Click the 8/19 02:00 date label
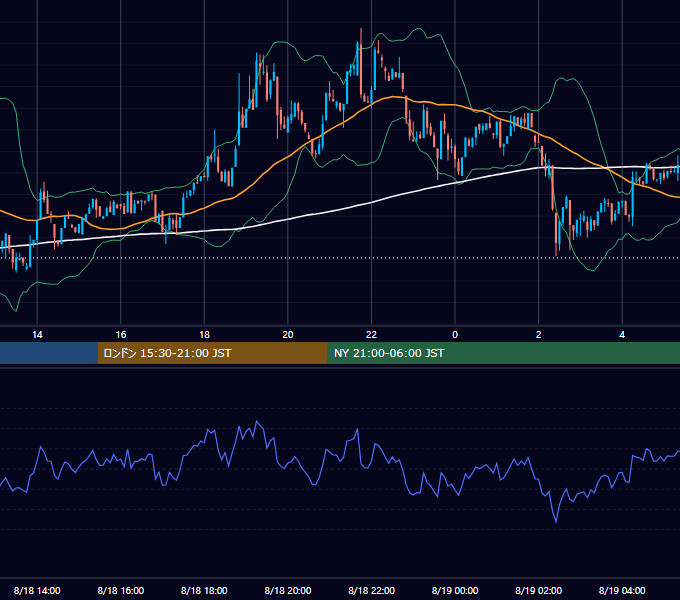The image size is (680, 600). pyautogui.click(x=538, y=590)
